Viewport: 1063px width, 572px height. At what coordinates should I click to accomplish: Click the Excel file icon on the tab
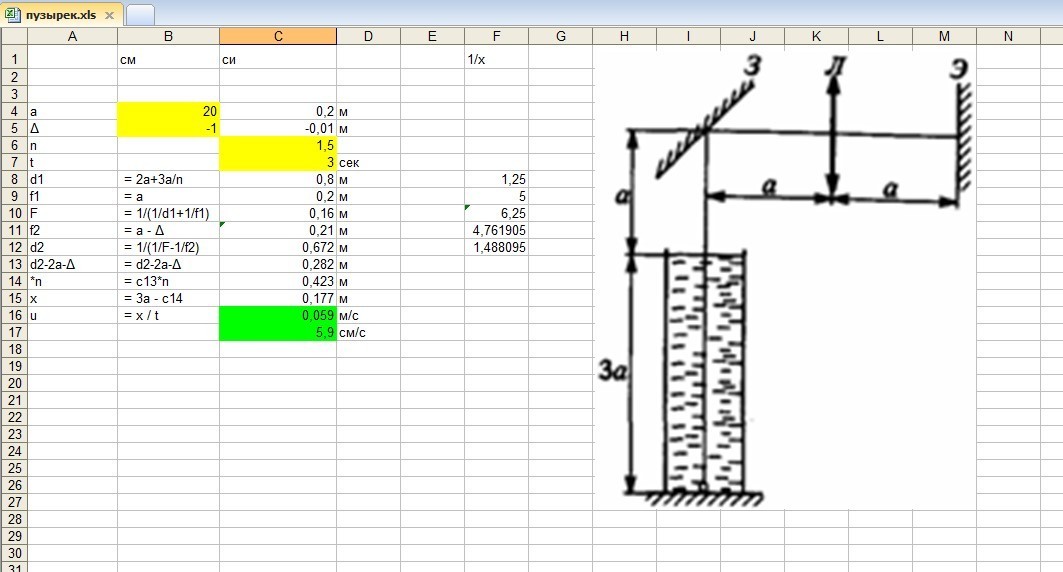click(x=13, y=14)
